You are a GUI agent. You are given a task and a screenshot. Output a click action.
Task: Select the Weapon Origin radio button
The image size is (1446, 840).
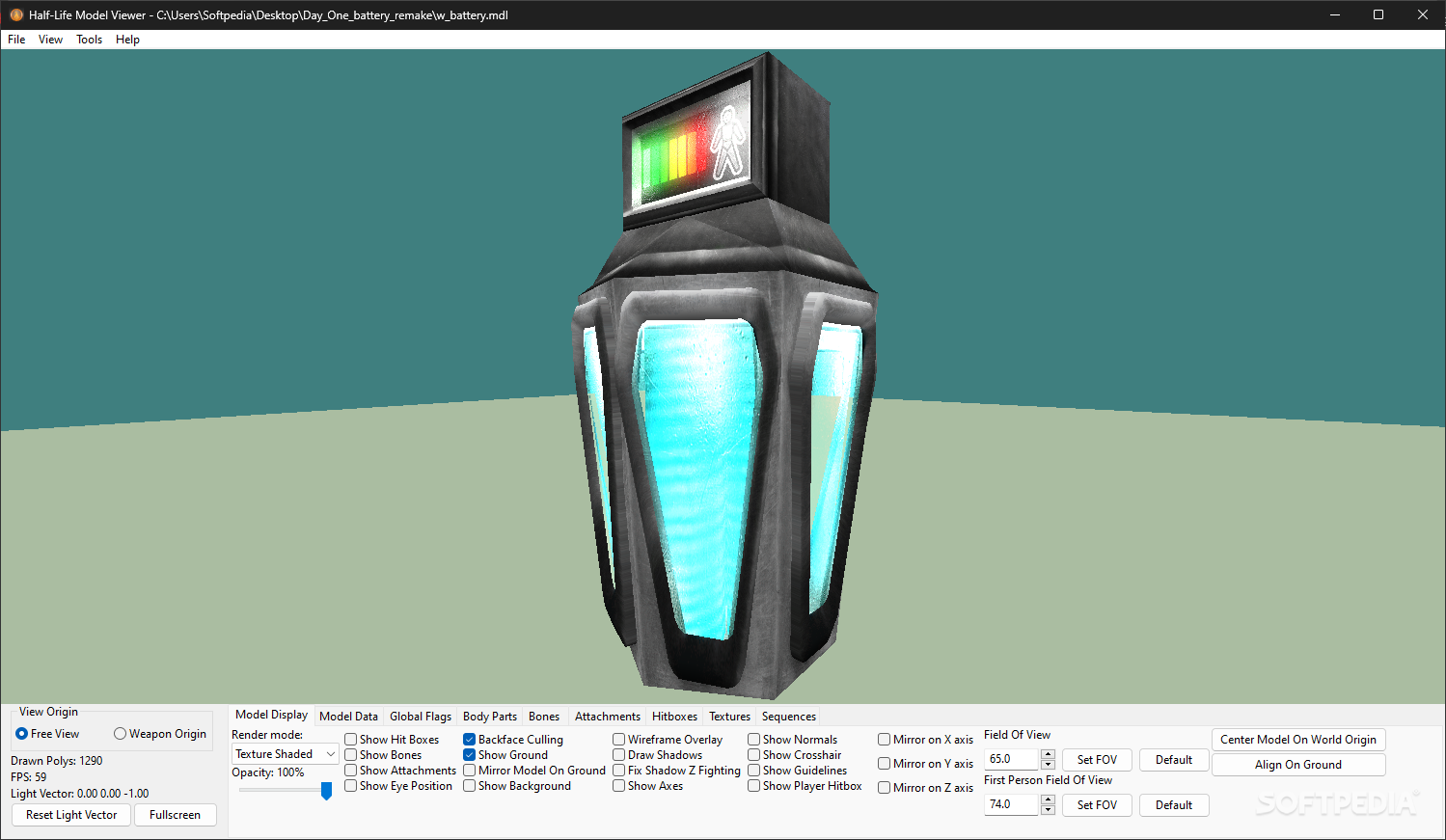tap(160, 733)
